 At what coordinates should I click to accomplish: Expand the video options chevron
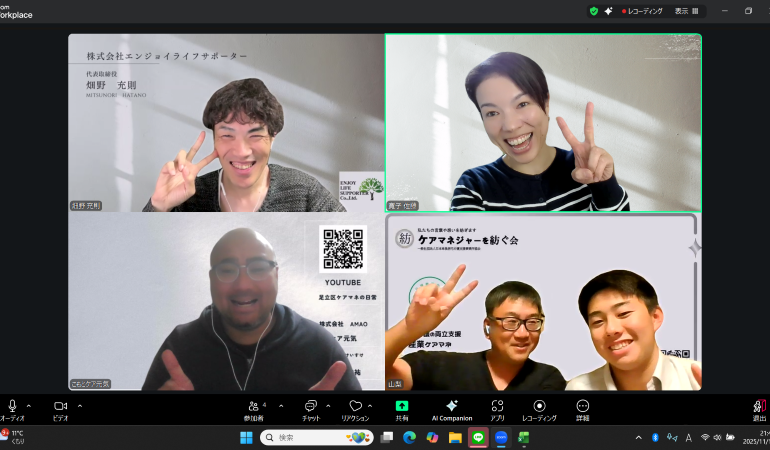coord(80,406)
